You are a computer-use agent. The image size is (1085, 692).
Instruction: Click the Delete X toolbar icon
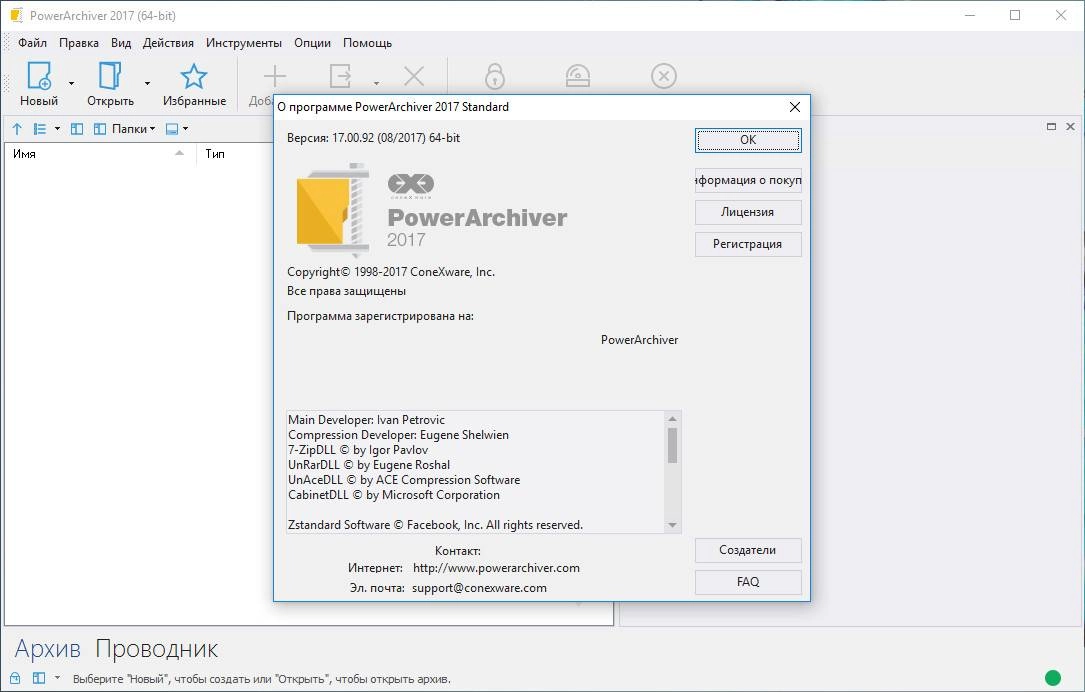click(414, 76)
